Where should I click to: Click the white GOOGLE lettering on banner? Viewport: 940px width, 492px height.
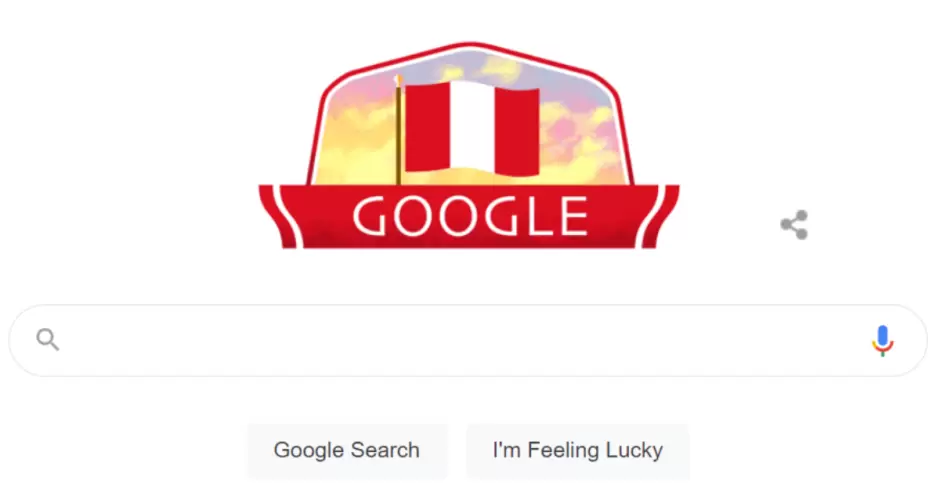point(470,216)
